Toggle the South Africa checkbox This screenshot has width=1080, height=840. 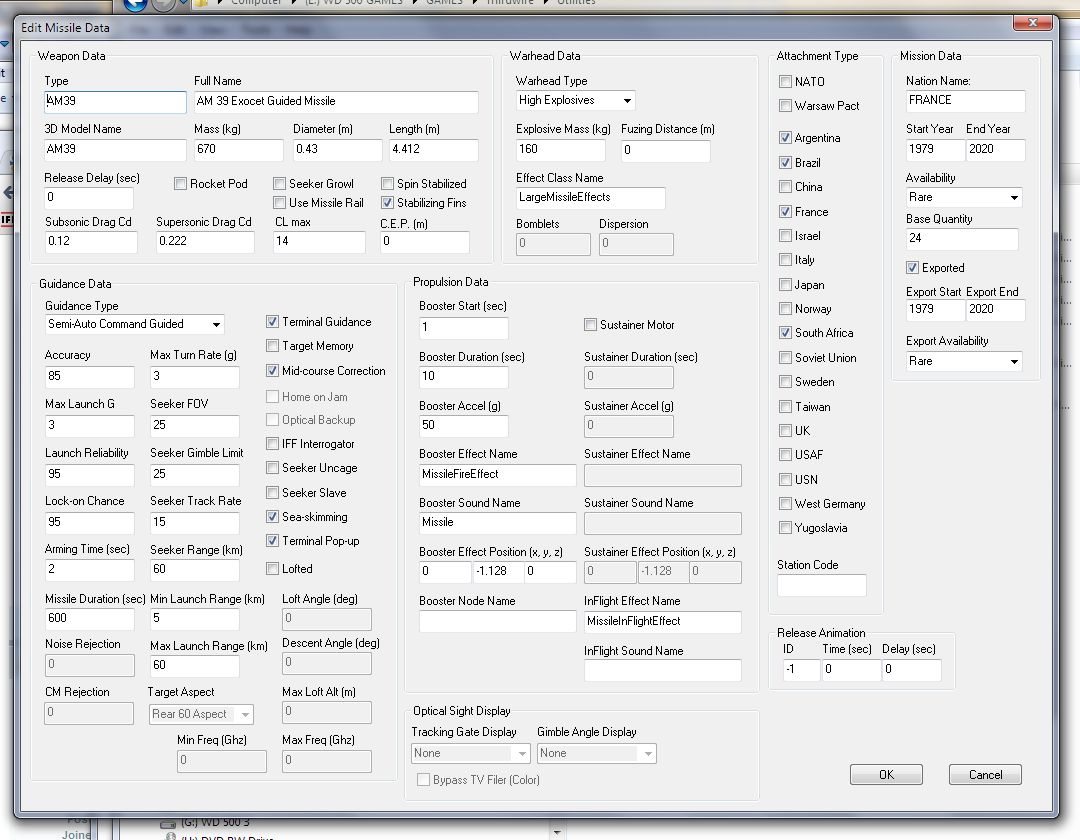[785, 333]
